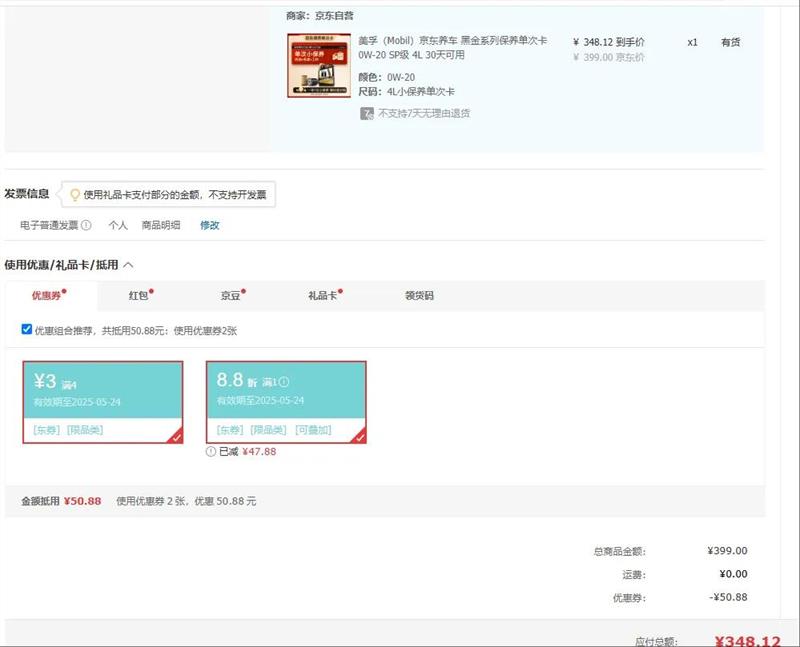This screenshot has height=647, width=800.
Task: Click the 商家：京东自营 merchant label
Action: click(x=320, y=16)
